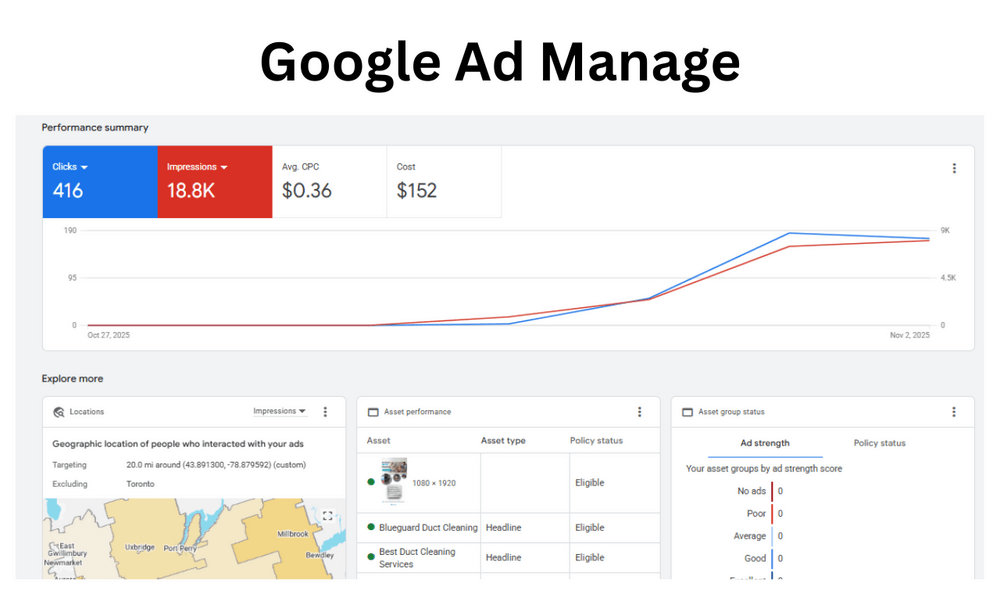Click the Locations card search-globe icon

click(59, 412)
